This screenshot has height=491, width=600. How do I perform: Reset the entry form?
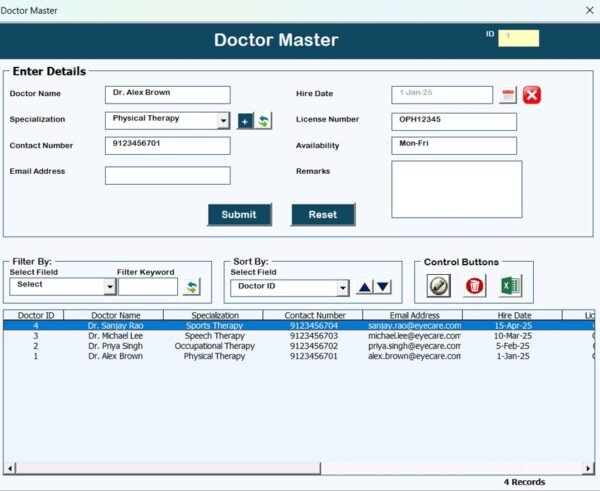tap(323, 215)
